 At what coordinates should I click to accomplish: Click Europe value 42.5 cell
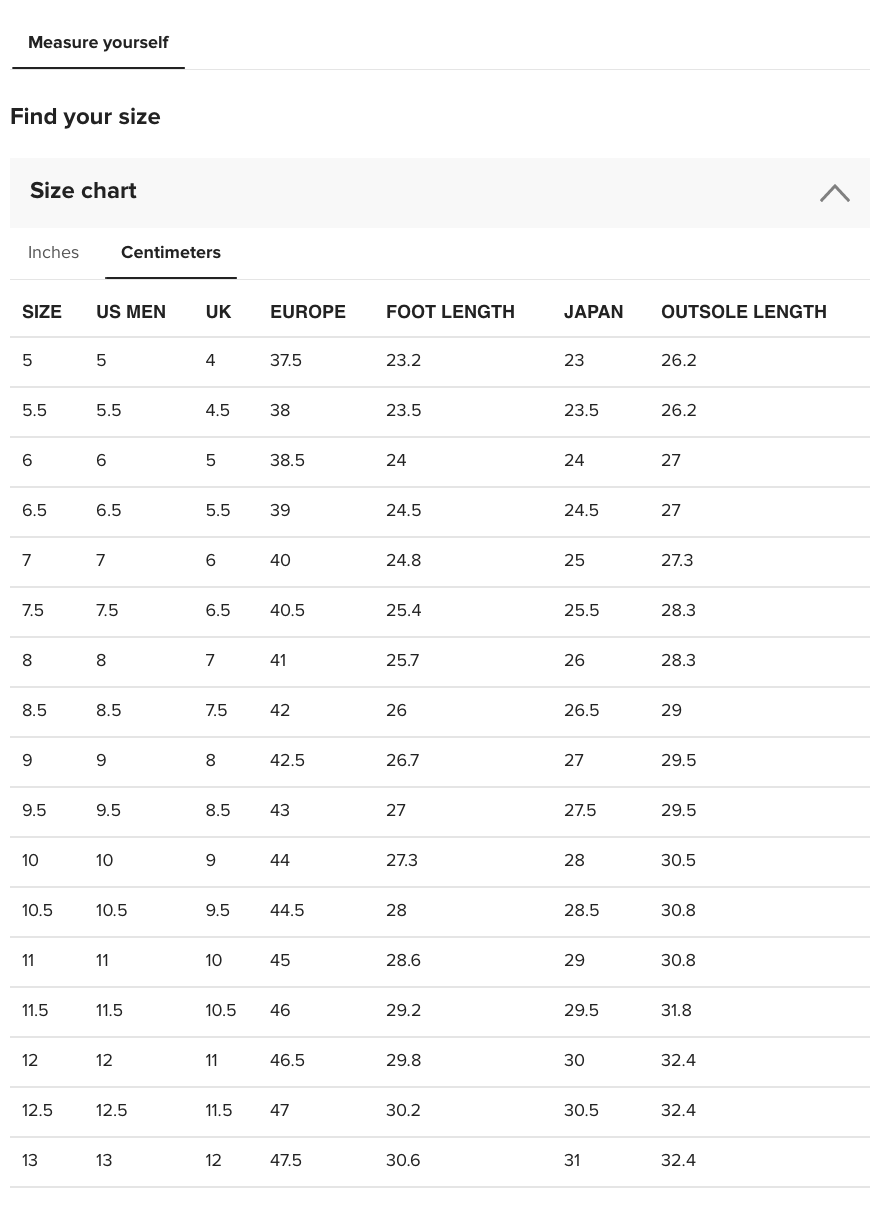click(287, 761)
